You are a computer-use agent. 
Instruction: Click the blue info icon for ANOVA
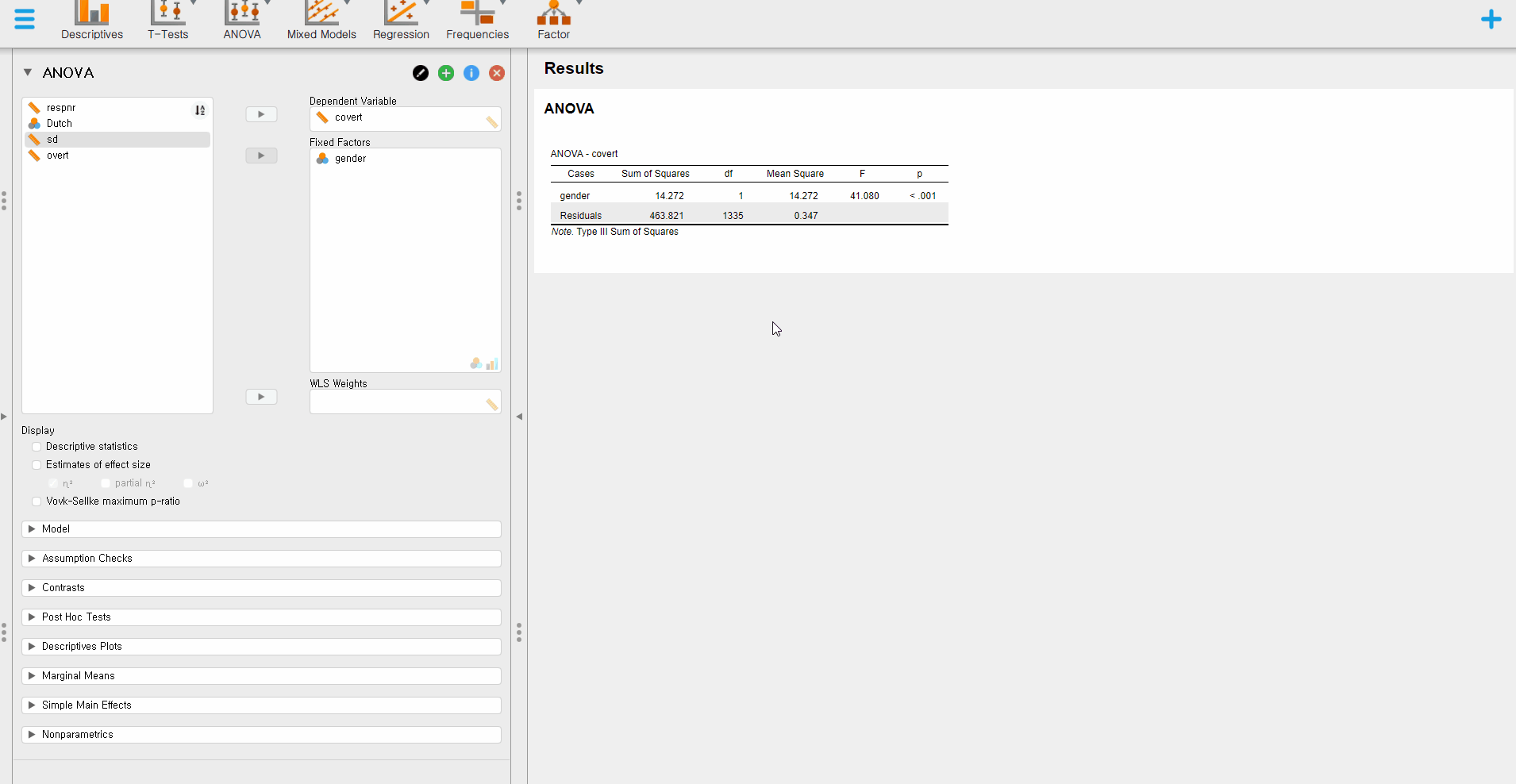(x=471, y=73)
